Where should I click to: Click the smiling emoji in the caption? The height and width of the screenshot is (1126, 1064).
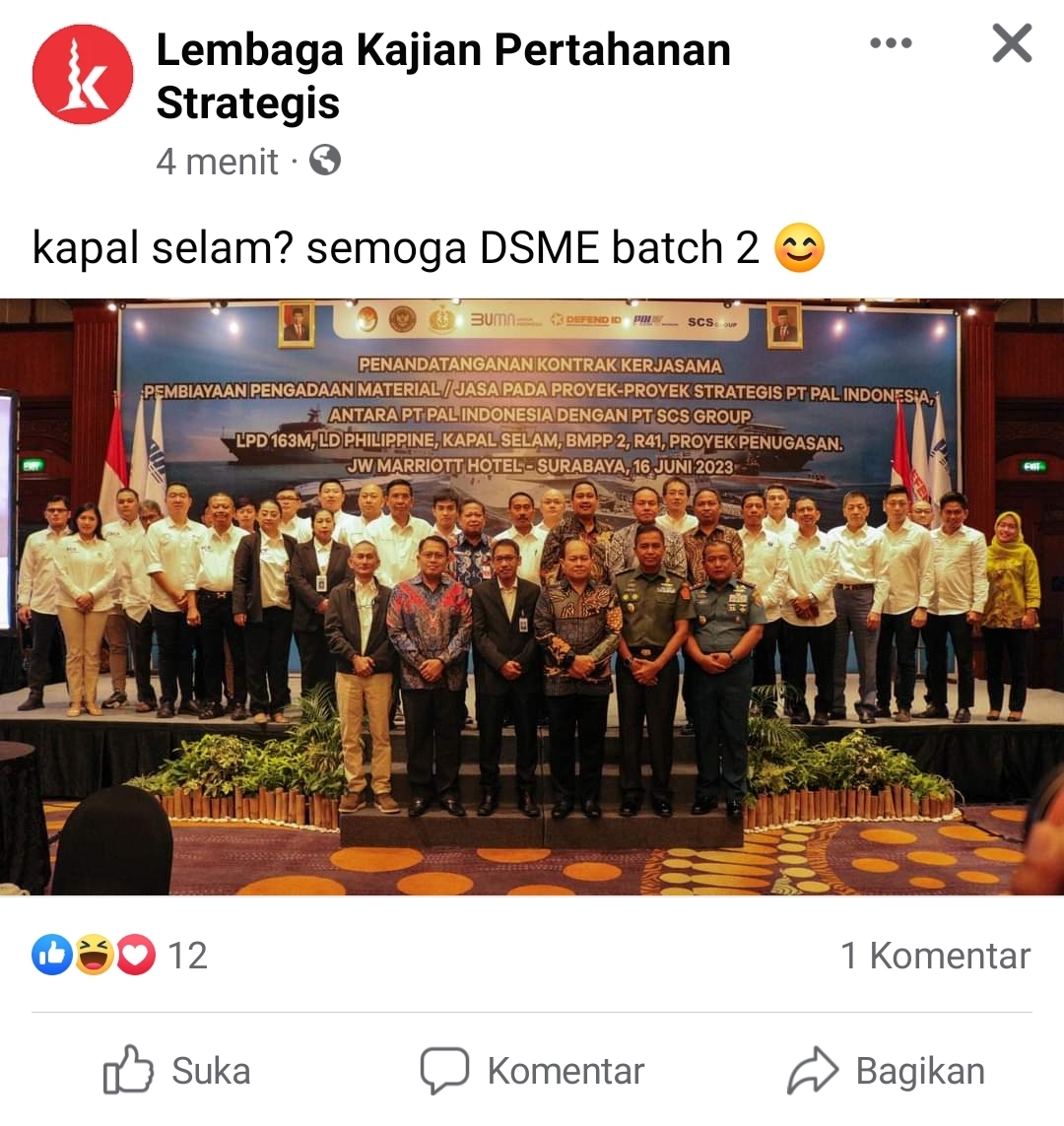click(x=799, y=247)
